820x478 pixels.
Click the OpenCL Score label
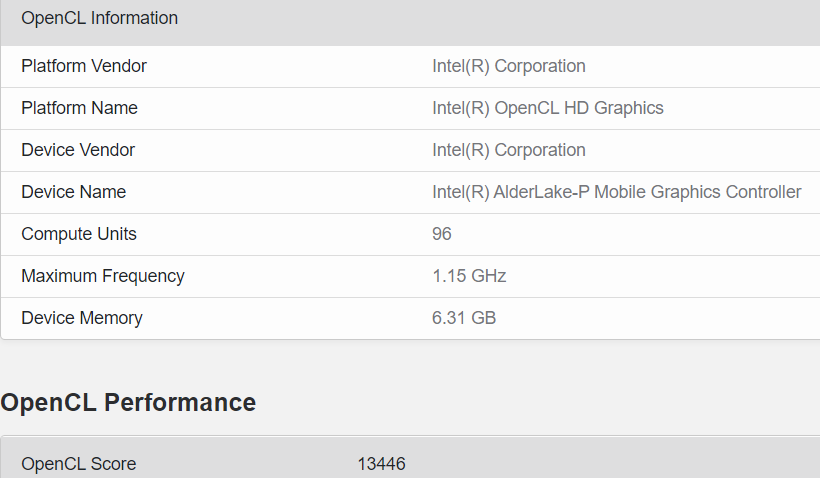(x=79, y=464)
